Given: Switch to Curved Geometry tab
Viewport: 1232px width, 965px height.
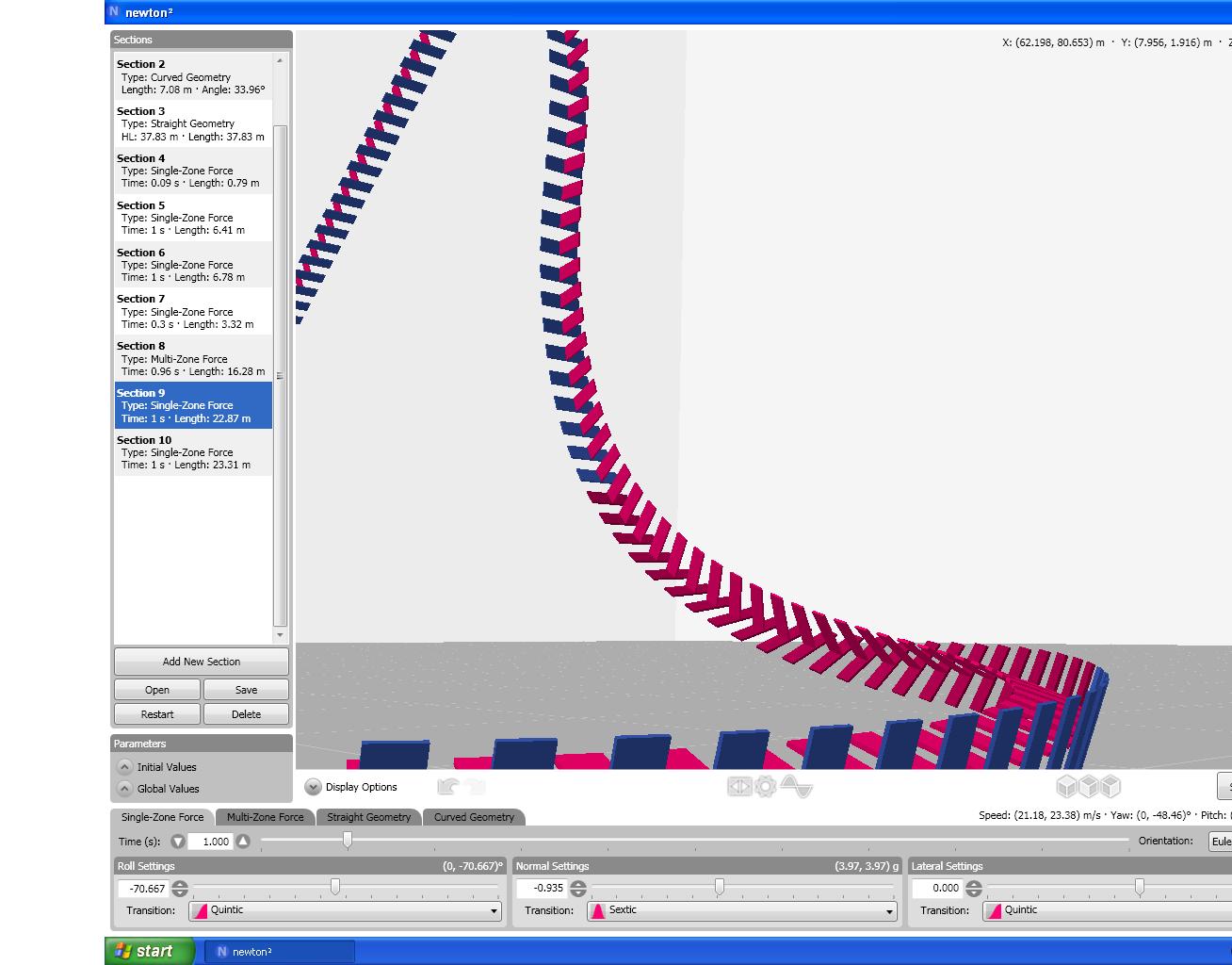Looking at the screenshot, I should coord(474,817).
